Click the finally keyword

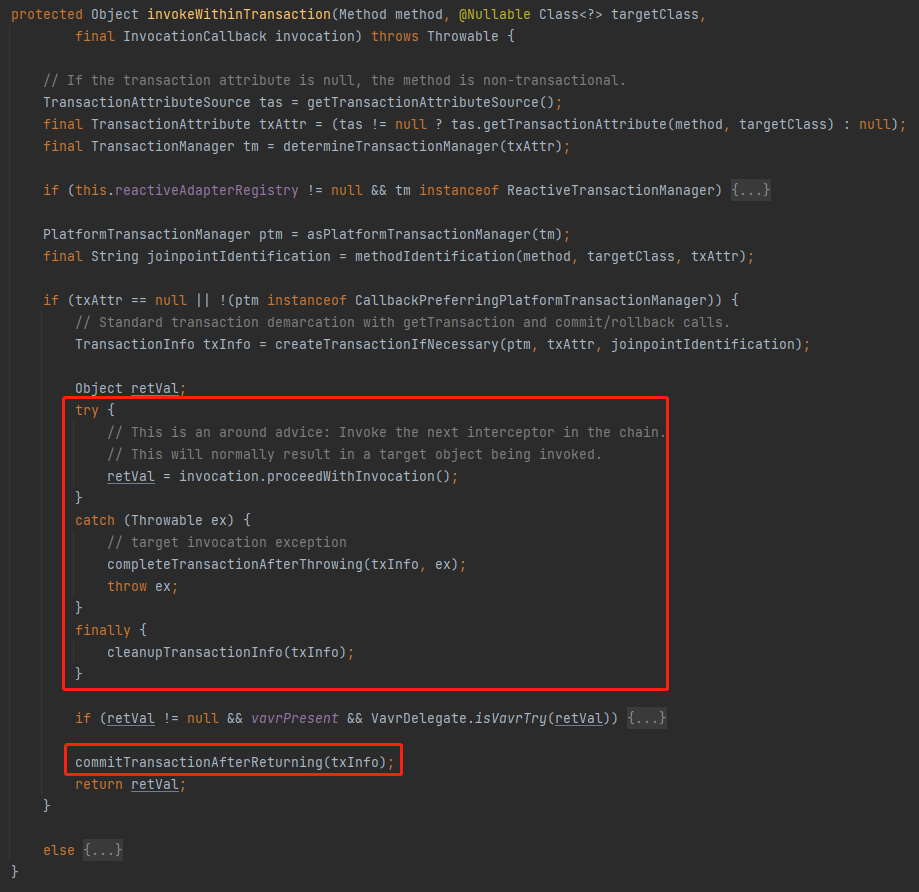point(103,631)
